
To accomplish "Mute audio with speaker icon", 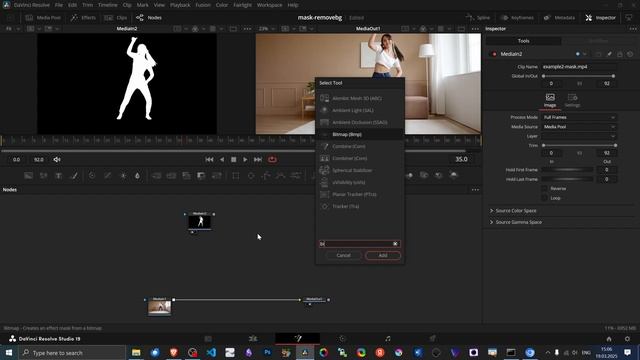I will (57, 160).
